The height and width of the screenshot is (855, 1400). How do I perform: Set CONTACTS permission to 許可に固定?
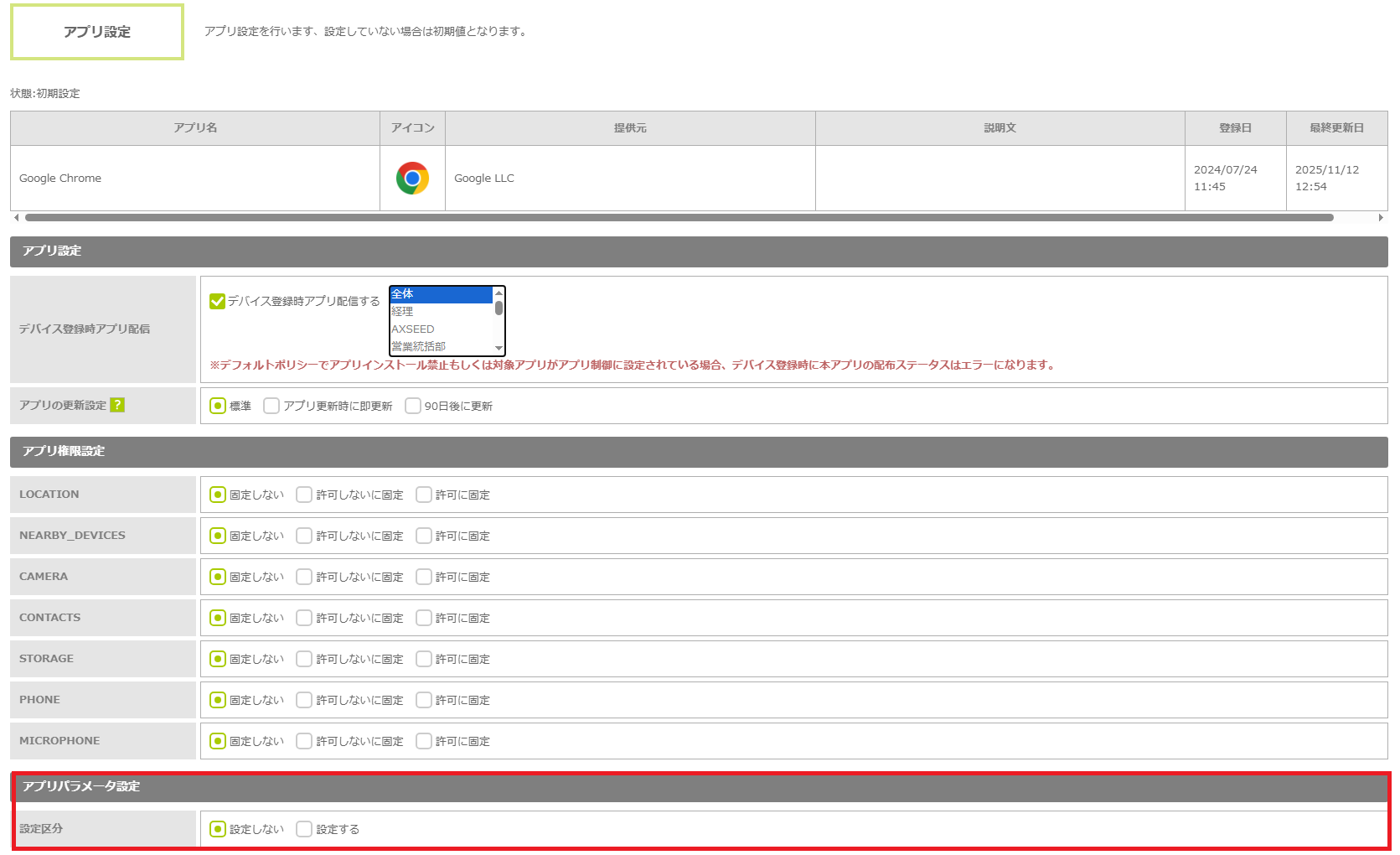pyautogui.click(x=424, y=618)
